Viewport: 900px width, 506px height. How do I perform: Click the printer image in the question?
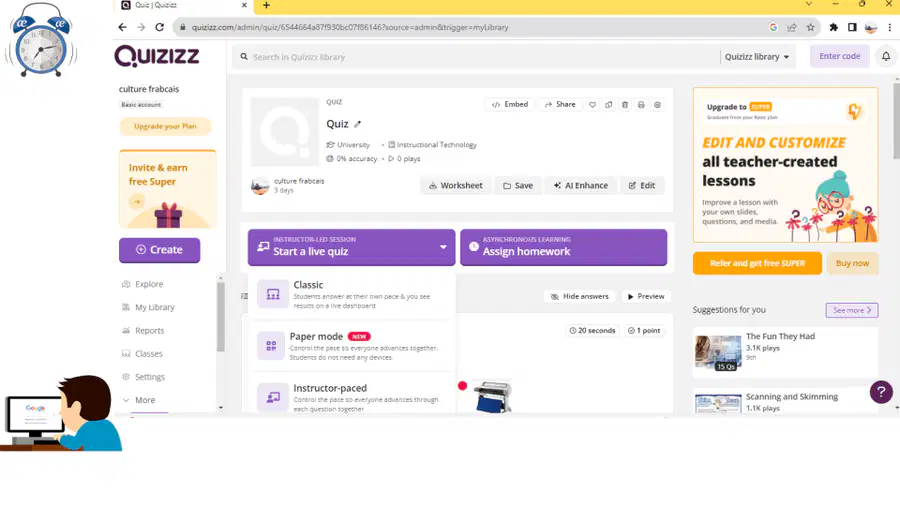coord(492,396)
